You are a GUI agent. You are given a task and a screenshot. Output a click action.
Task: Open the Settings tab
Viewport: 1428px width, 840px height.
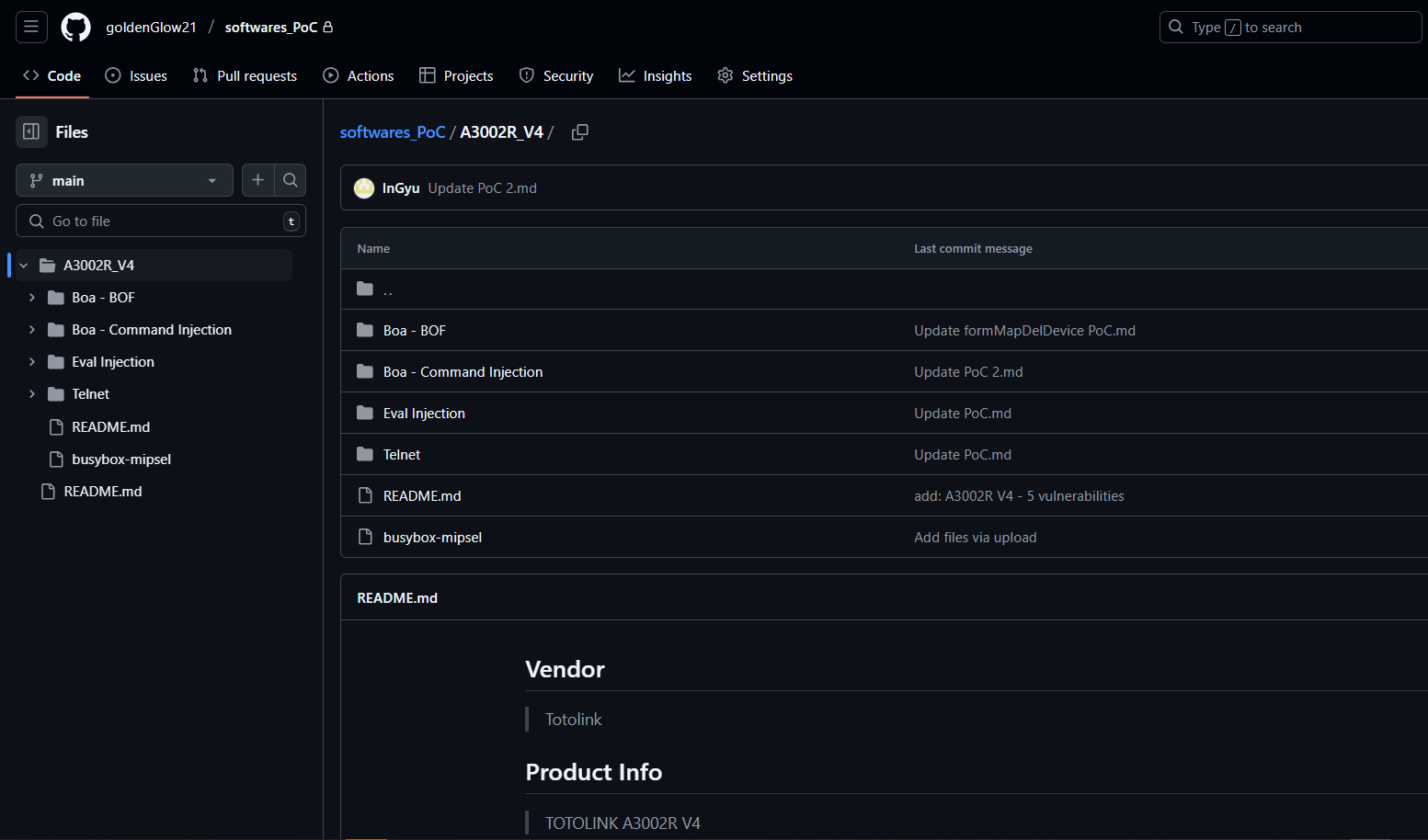[755, 76]
